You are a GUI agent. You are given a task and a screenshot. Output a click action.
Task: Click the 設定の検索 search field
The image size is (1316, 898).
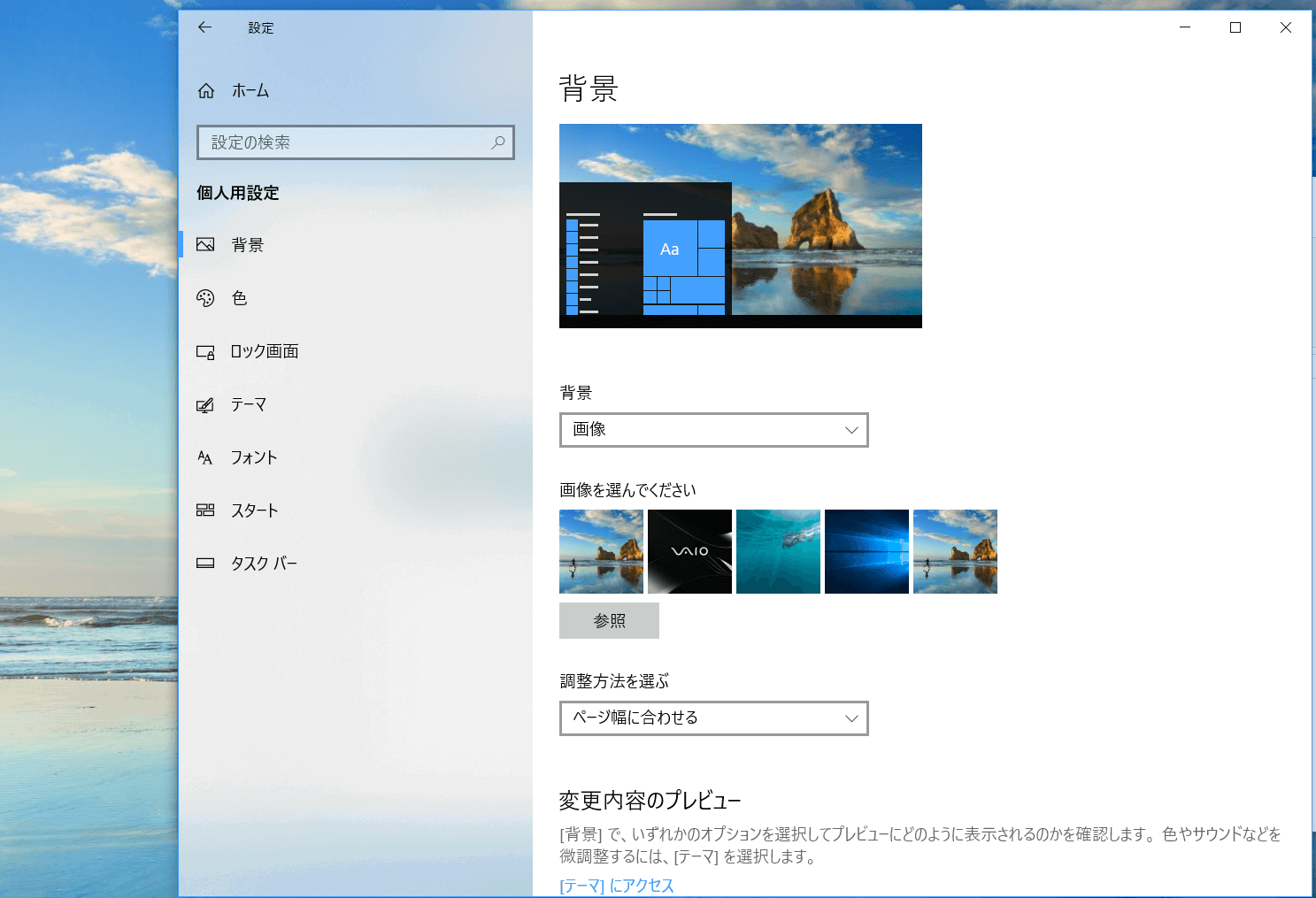[356, 142]
